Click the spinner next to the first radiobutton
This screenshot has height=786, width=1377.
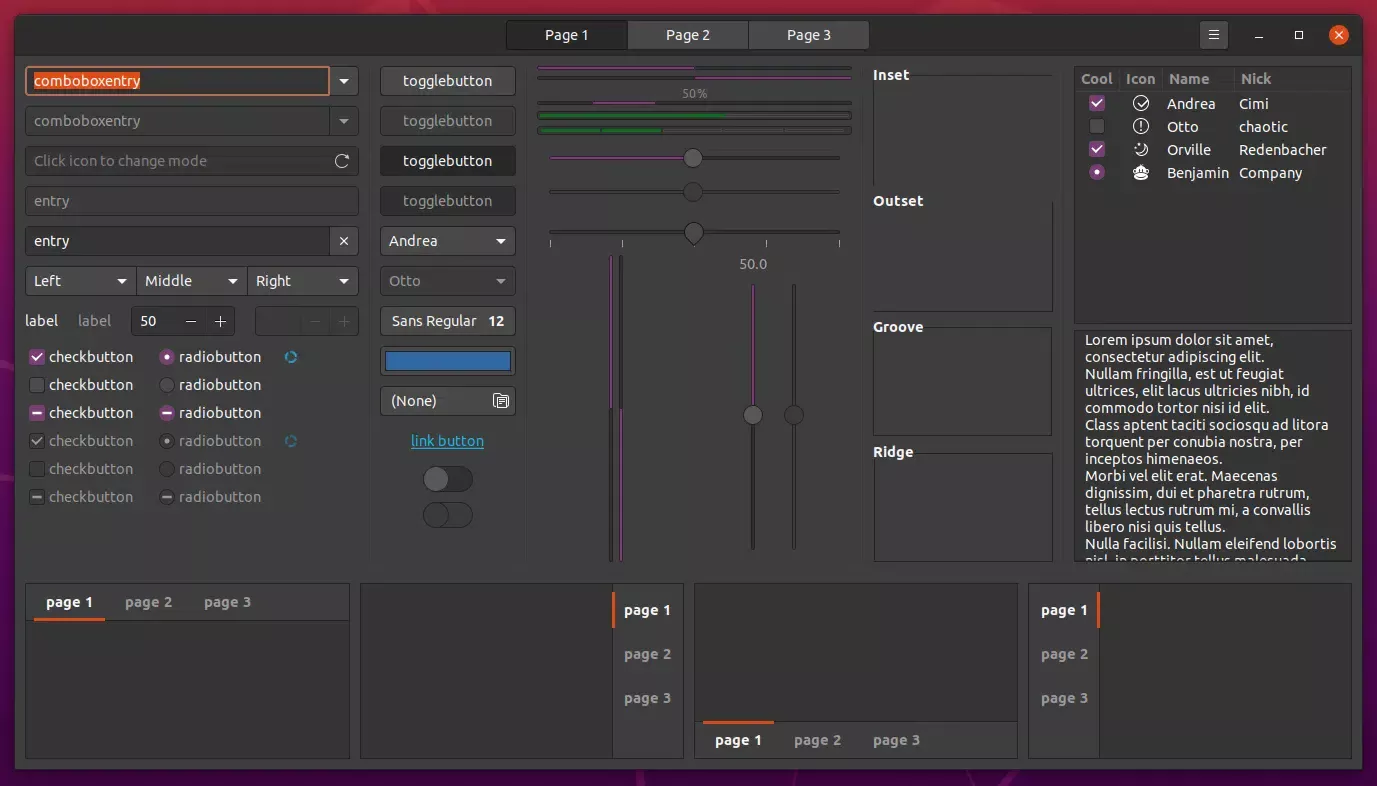click(x=291, y=357)
